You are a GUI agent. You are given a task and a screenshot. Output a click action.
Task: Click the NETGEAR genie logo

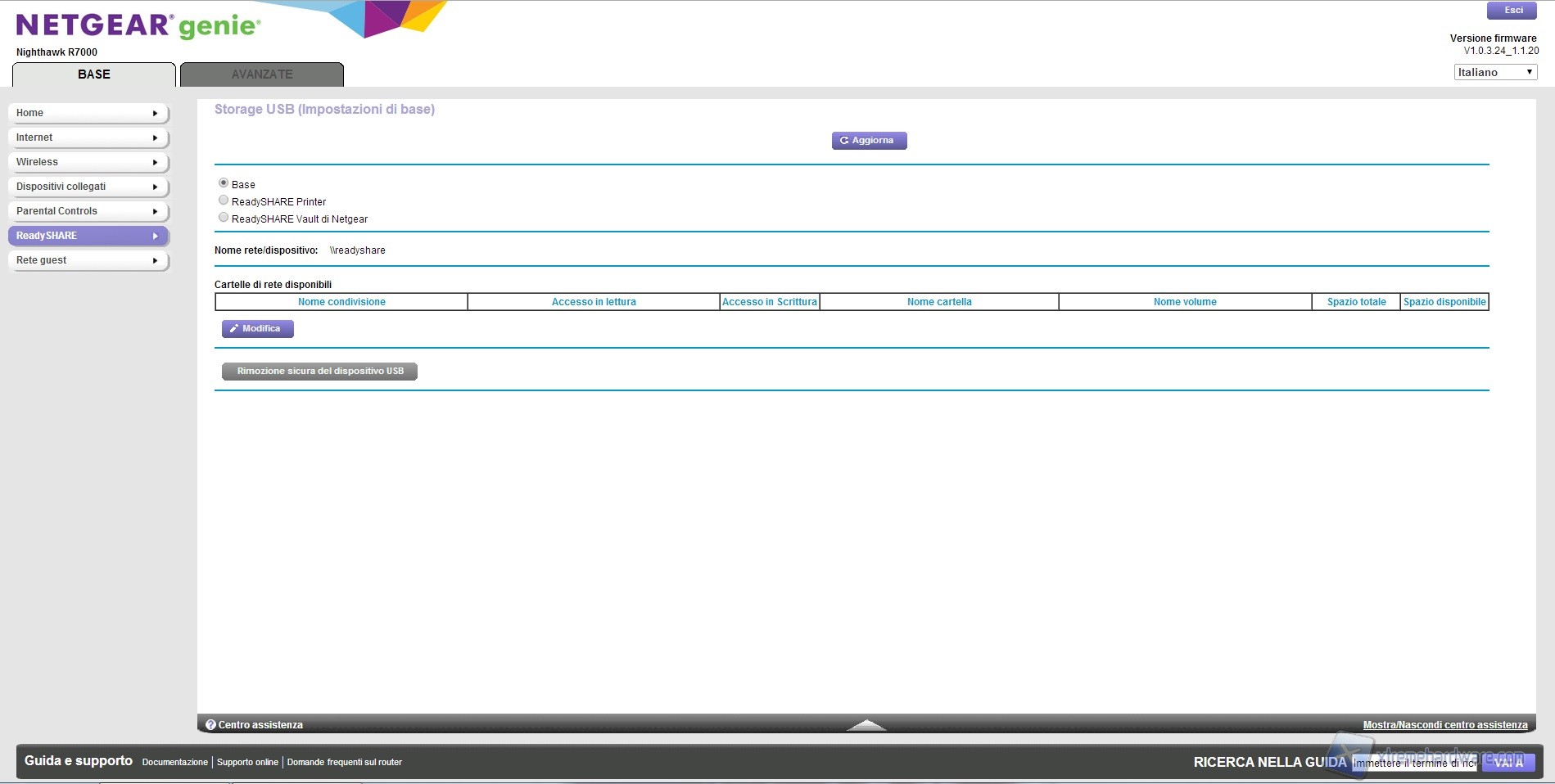click(138, 26)
